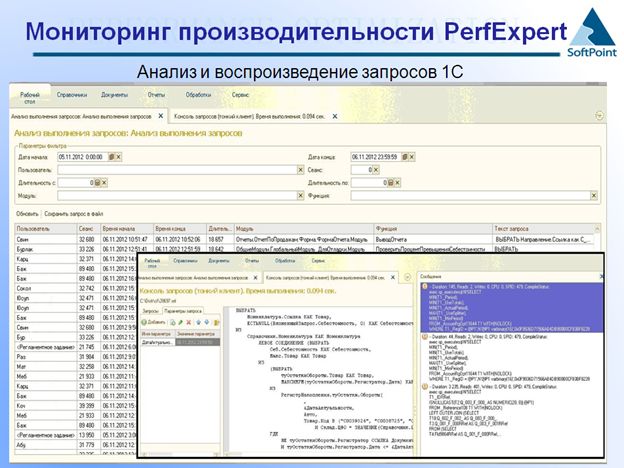Screen dimensions: 624x468
Task: Open calendar picker for Дата начала field
Action: coord(112,157)
